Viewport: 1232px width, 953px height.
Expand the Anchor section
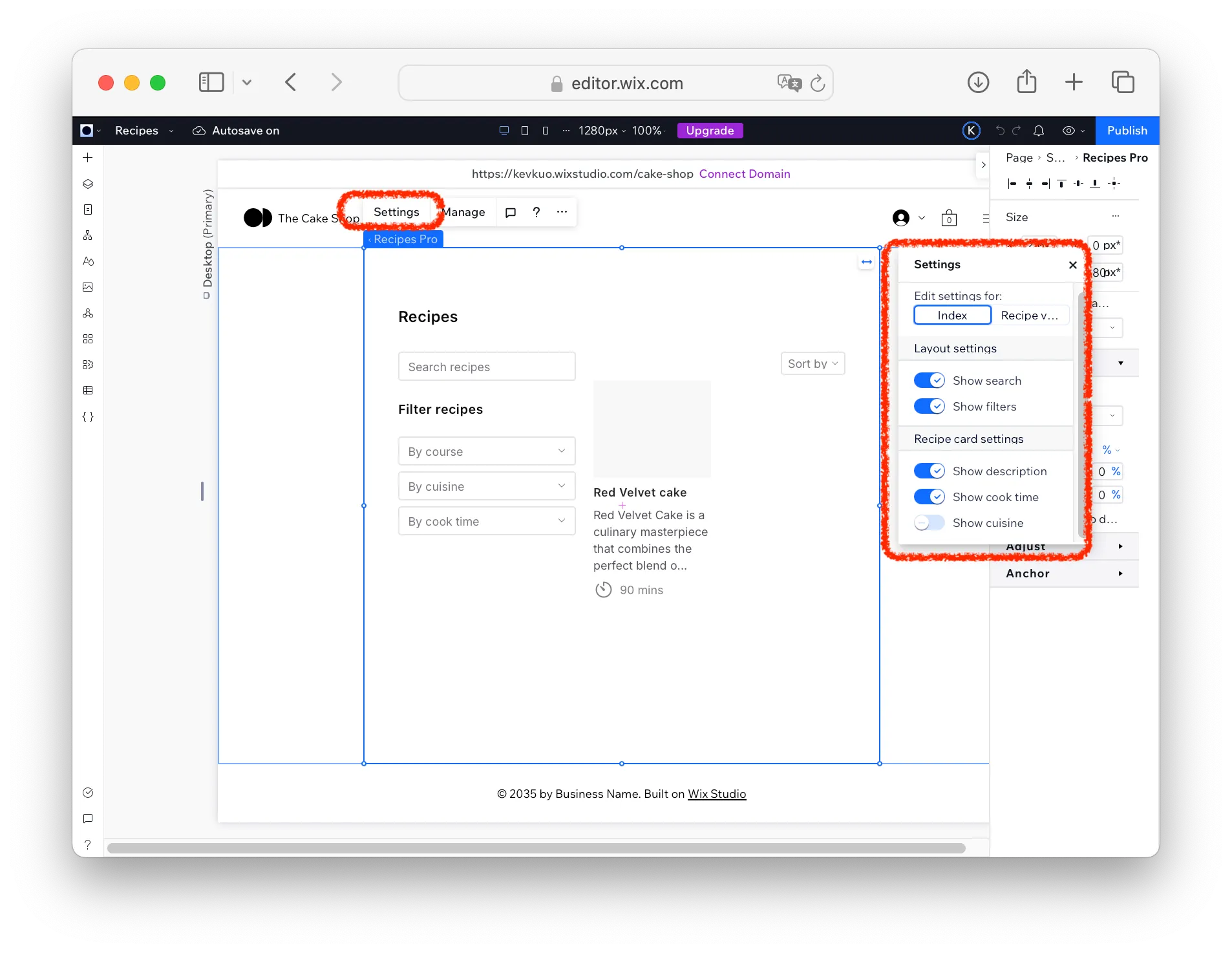click(1064, 573)
